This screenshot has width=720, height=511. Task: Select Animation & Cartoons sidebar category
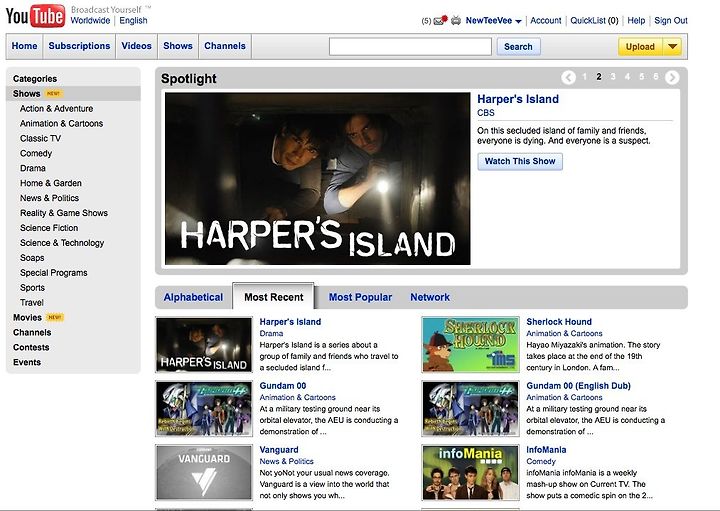click(62, 124)
